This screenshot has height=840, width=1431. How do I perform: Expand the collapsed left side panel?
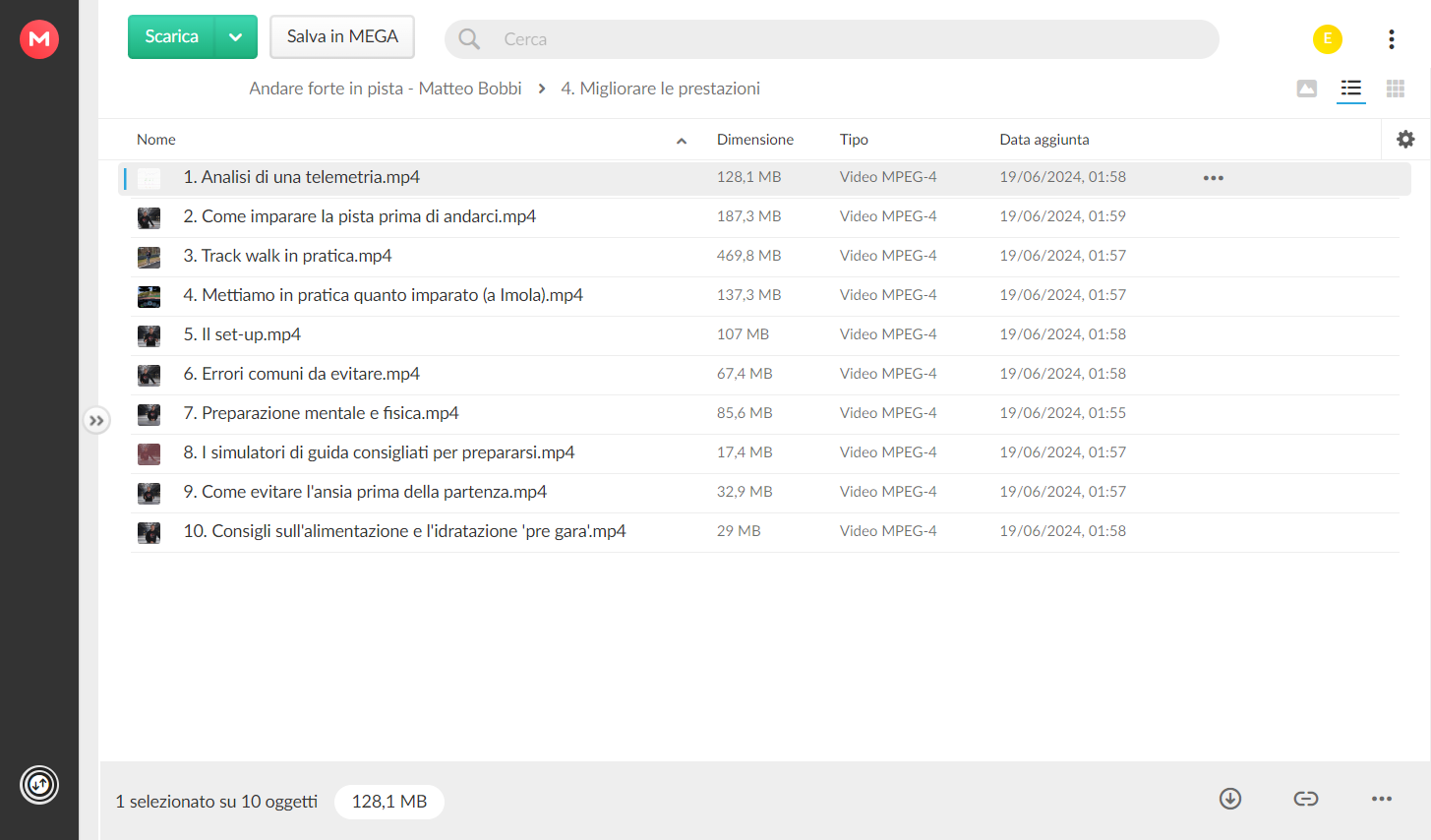tap(96, 421)
